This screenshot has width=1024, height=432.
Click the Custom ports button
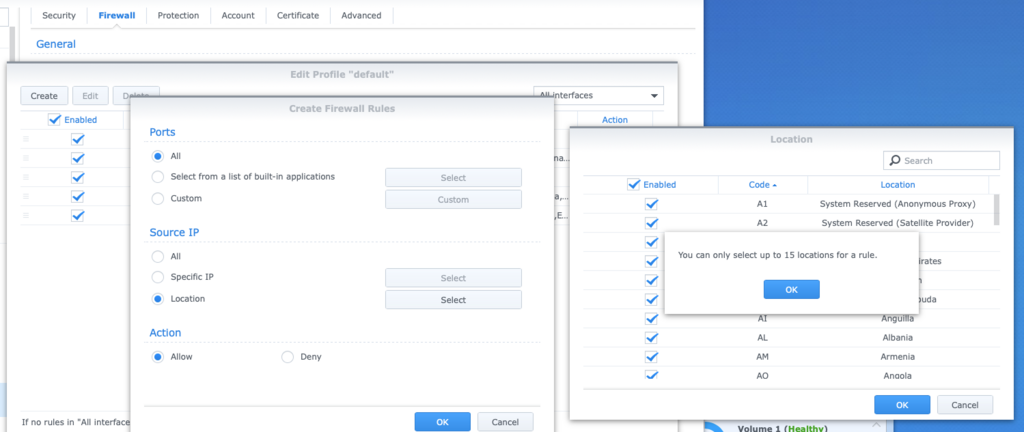coord(453,200)
